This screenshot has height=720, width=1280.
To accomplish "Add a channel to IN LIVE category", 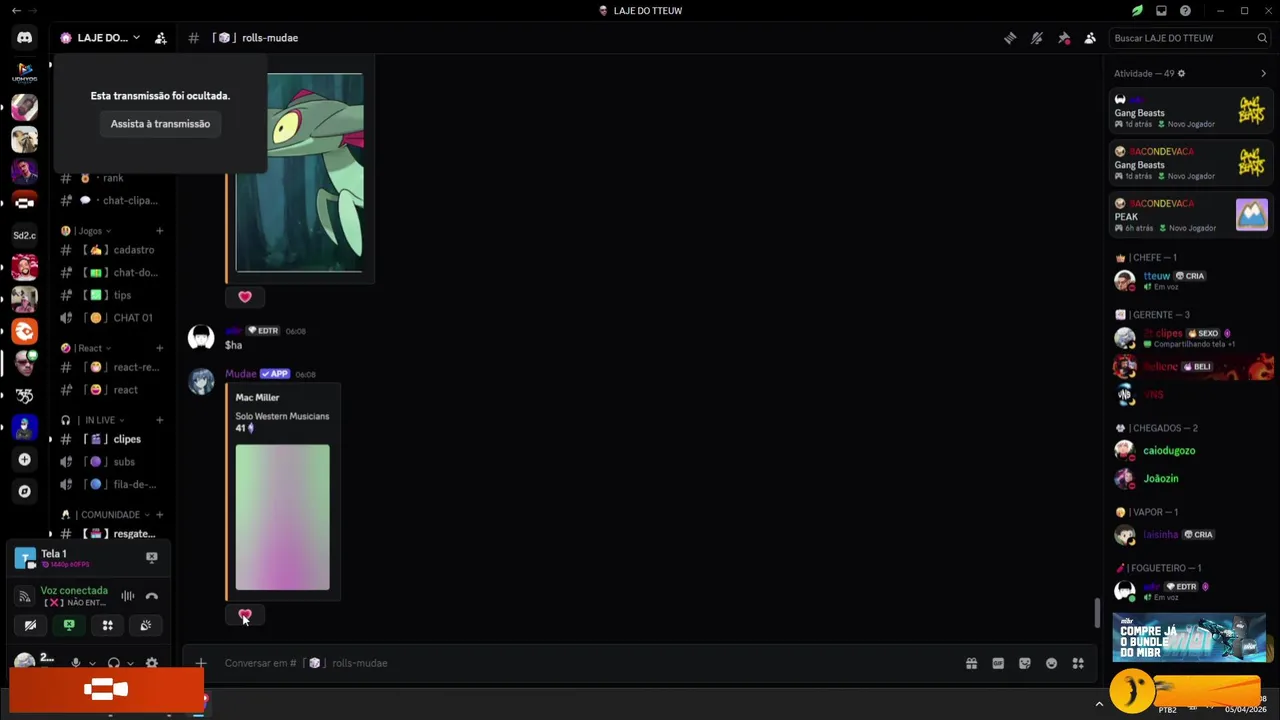I will tap(159, 420).
